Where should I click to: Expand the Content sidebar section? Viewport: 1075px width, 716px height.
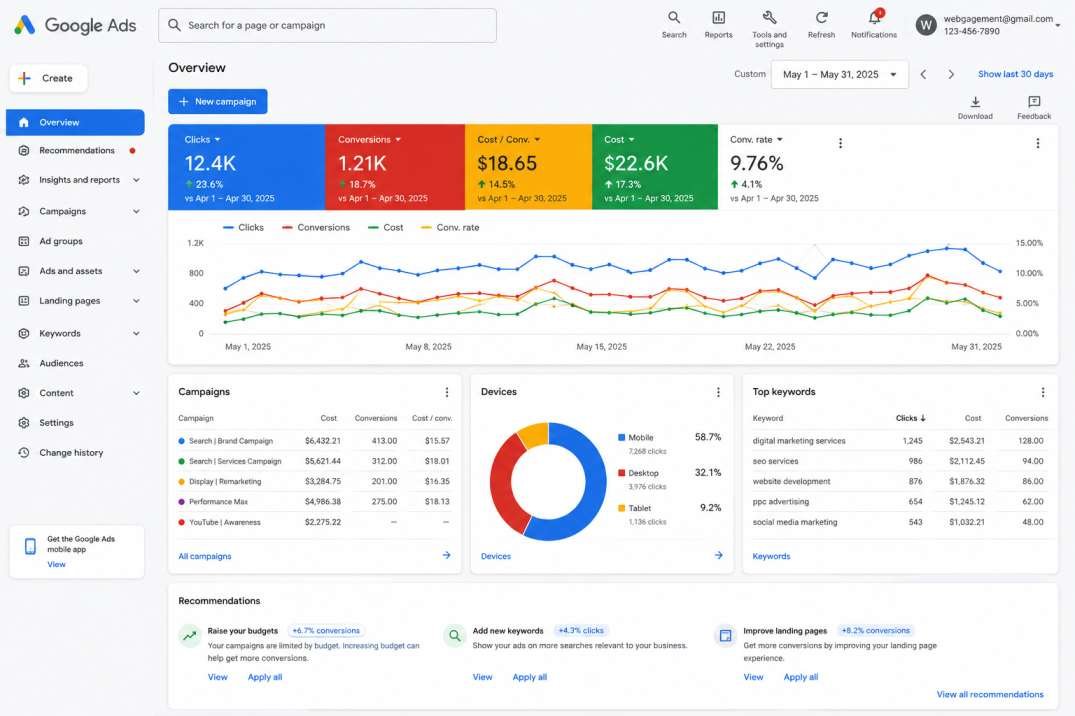point(136,394)
